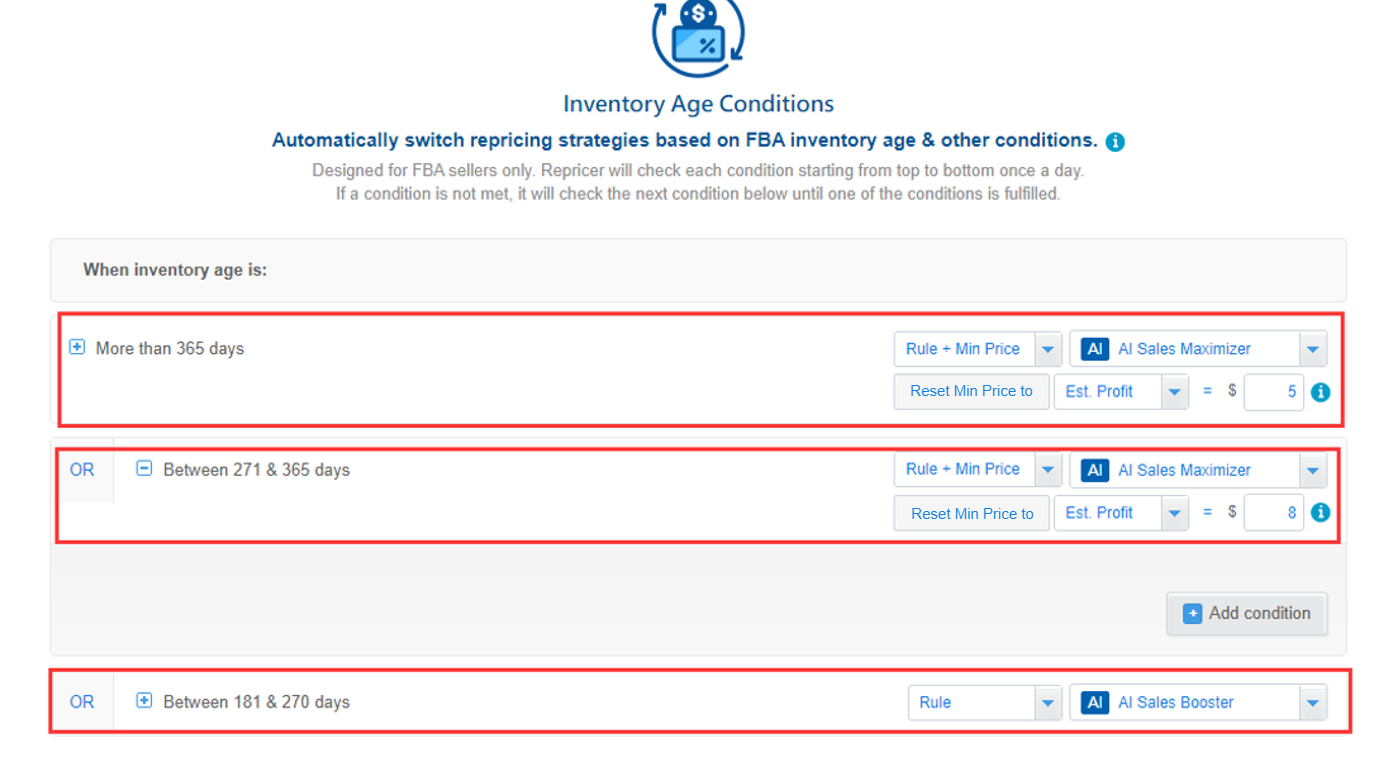Screen dimensions: 1391x762
Task: Click the AI badge on the first AI Sales Maximizer
Action: point(1094,348)
